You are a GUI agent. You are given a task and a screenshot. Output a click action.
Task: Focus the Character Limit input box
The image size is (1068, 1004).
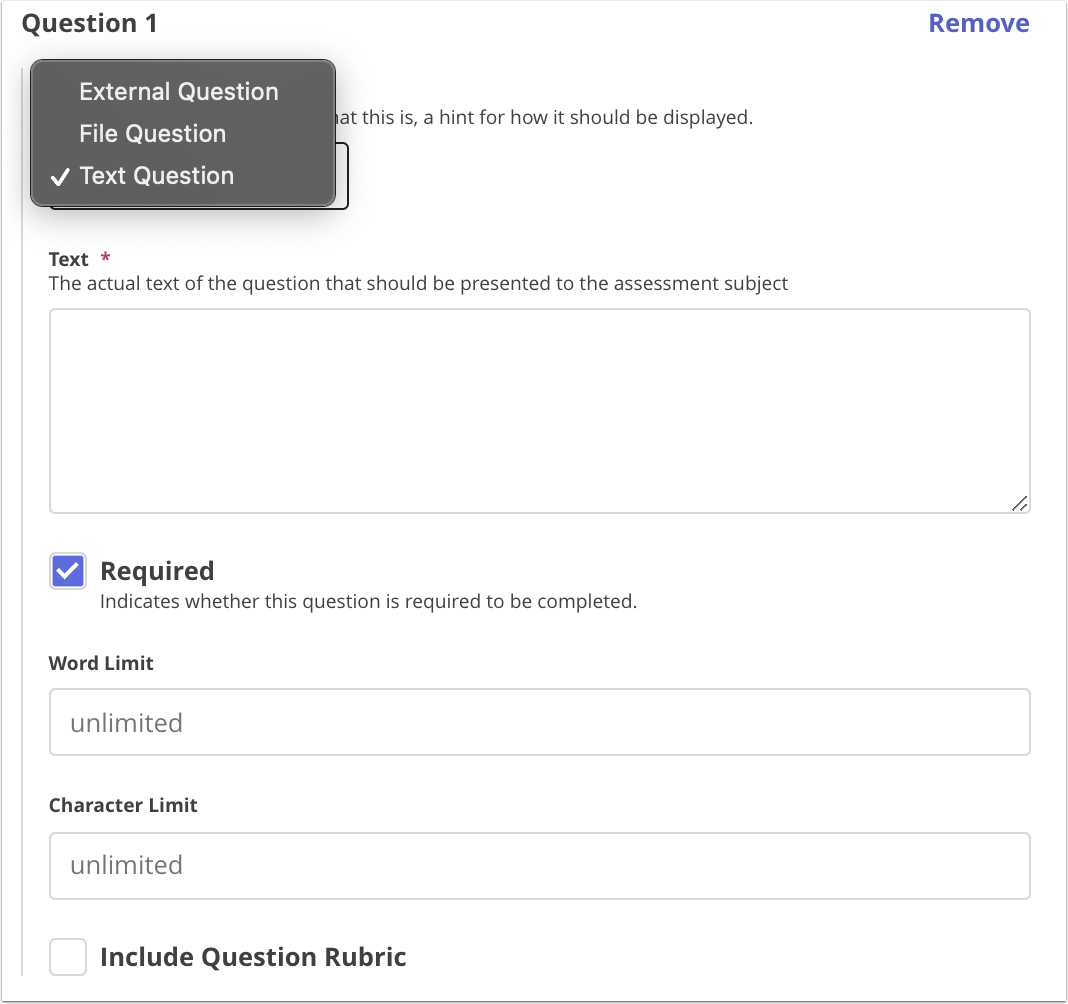pyautogui.click(x=540, y=865)
